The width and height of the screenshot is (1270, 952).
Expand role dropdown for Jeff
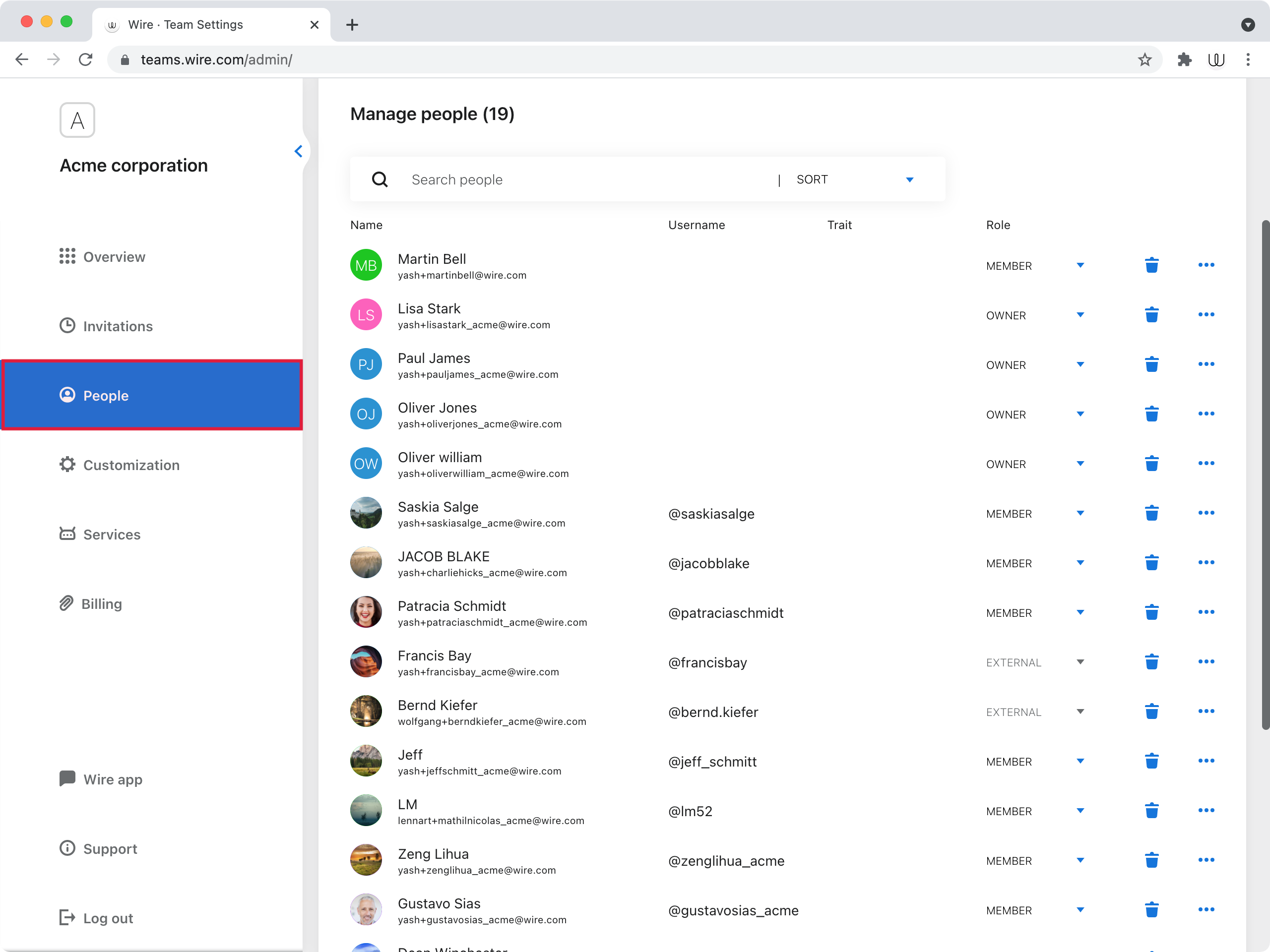1080,761
